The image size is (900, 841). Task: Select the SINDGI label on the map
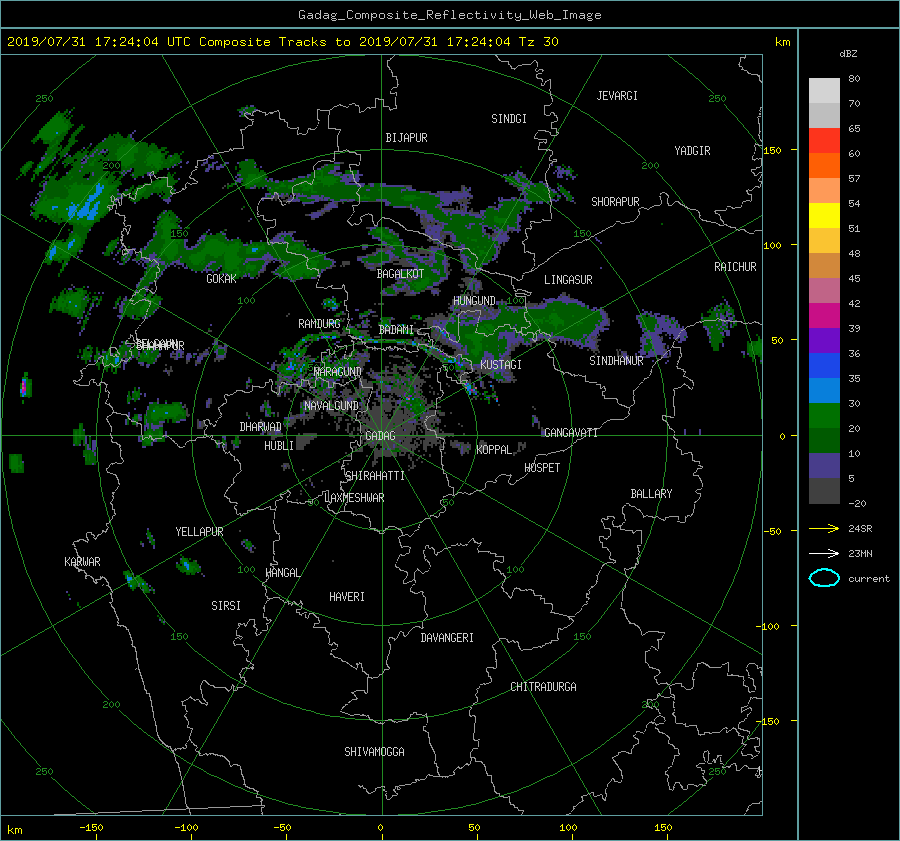tap(509, 119)
